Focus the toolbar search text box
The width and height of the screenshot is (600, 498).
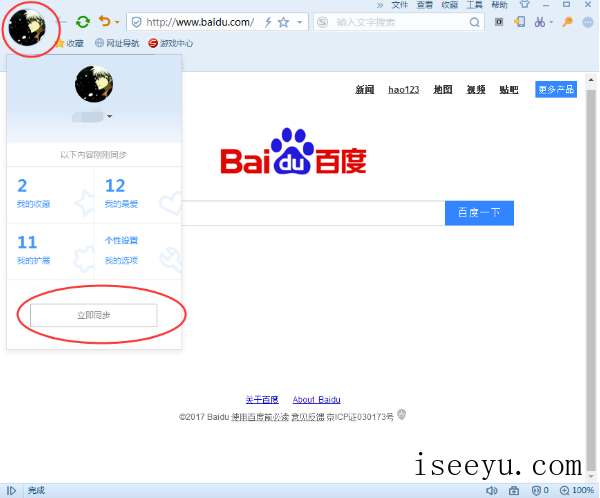398,22
